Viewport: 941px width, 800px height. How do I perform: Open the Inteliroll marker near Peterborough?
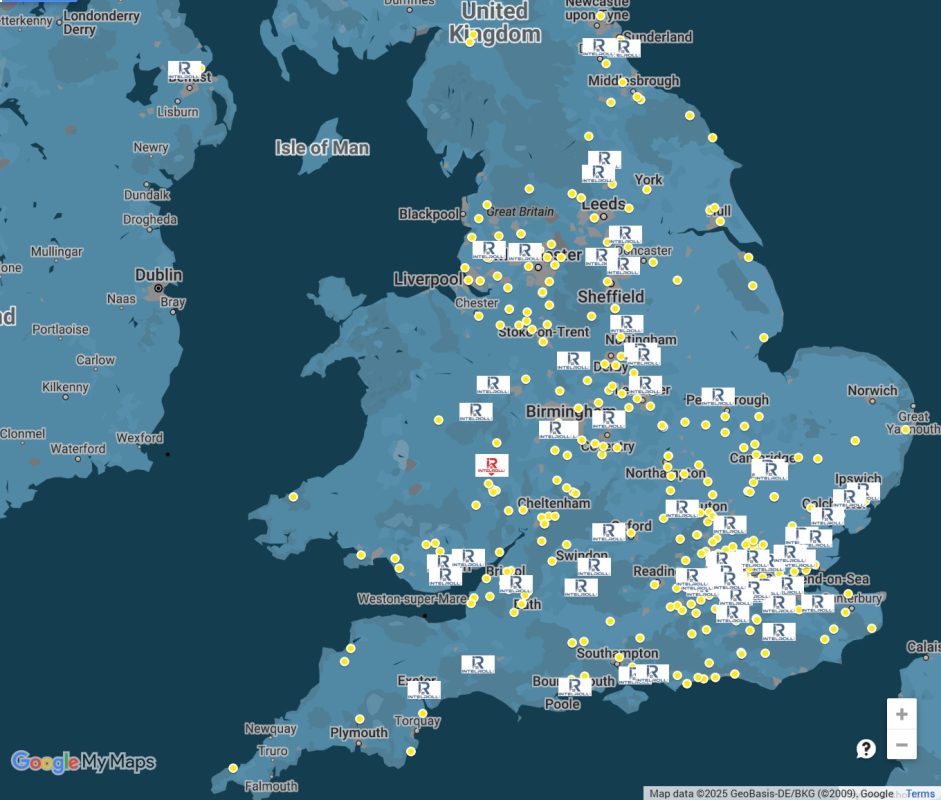click(718, 397)
